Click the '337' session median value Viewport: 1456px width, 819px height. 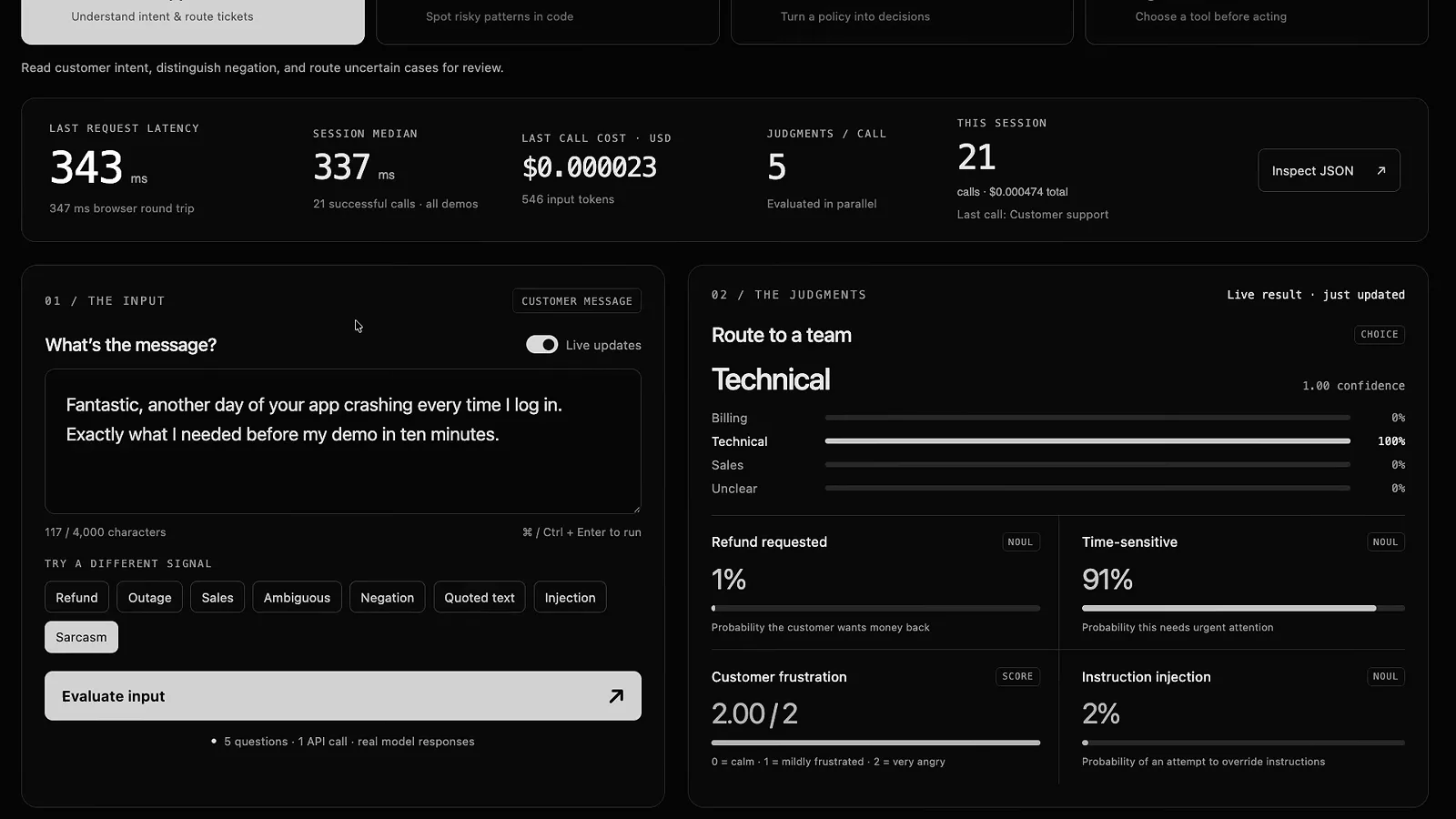coord(341,167)
